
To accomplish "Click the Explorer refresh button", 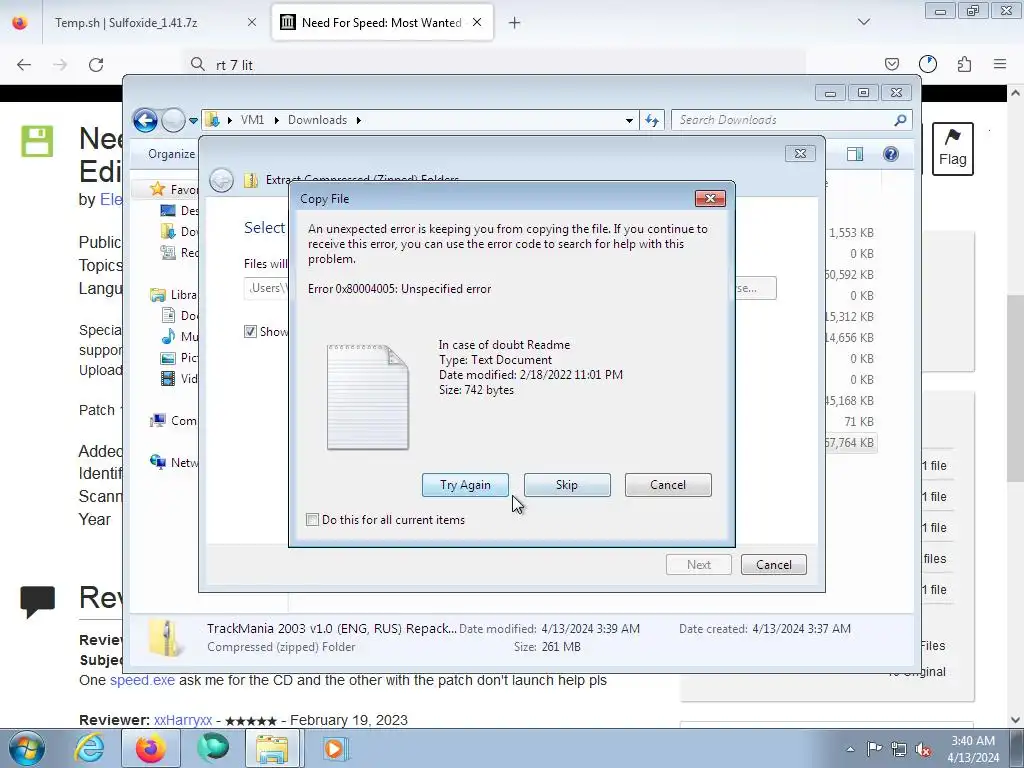I will click(x=652, y=120).
